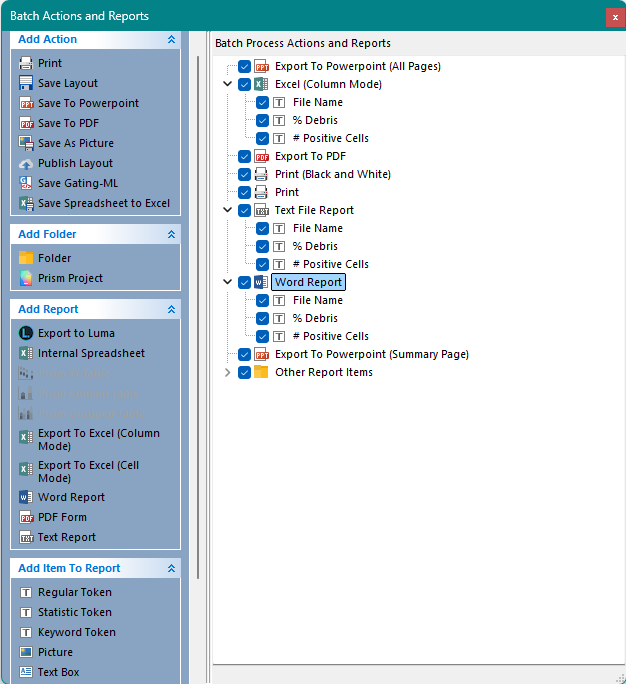Disable the Word Report checkbox
This screenshot has height=684, width=626.
pos(244,282)
